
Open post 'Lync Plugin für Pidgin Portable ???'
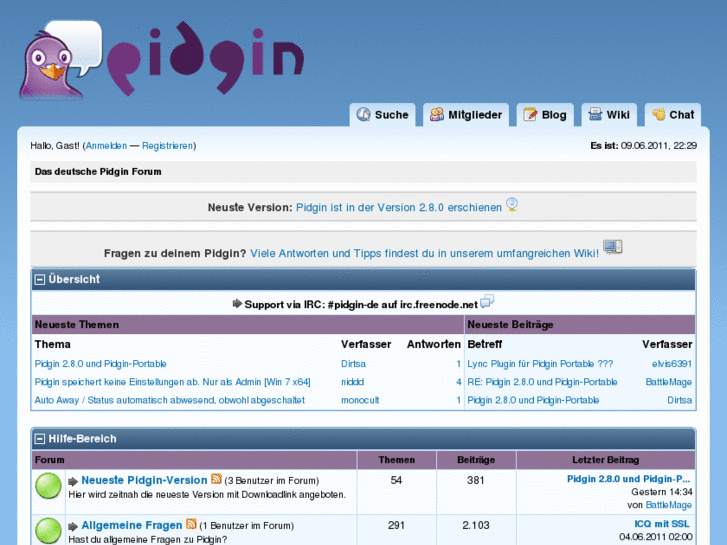pos(540,364)
